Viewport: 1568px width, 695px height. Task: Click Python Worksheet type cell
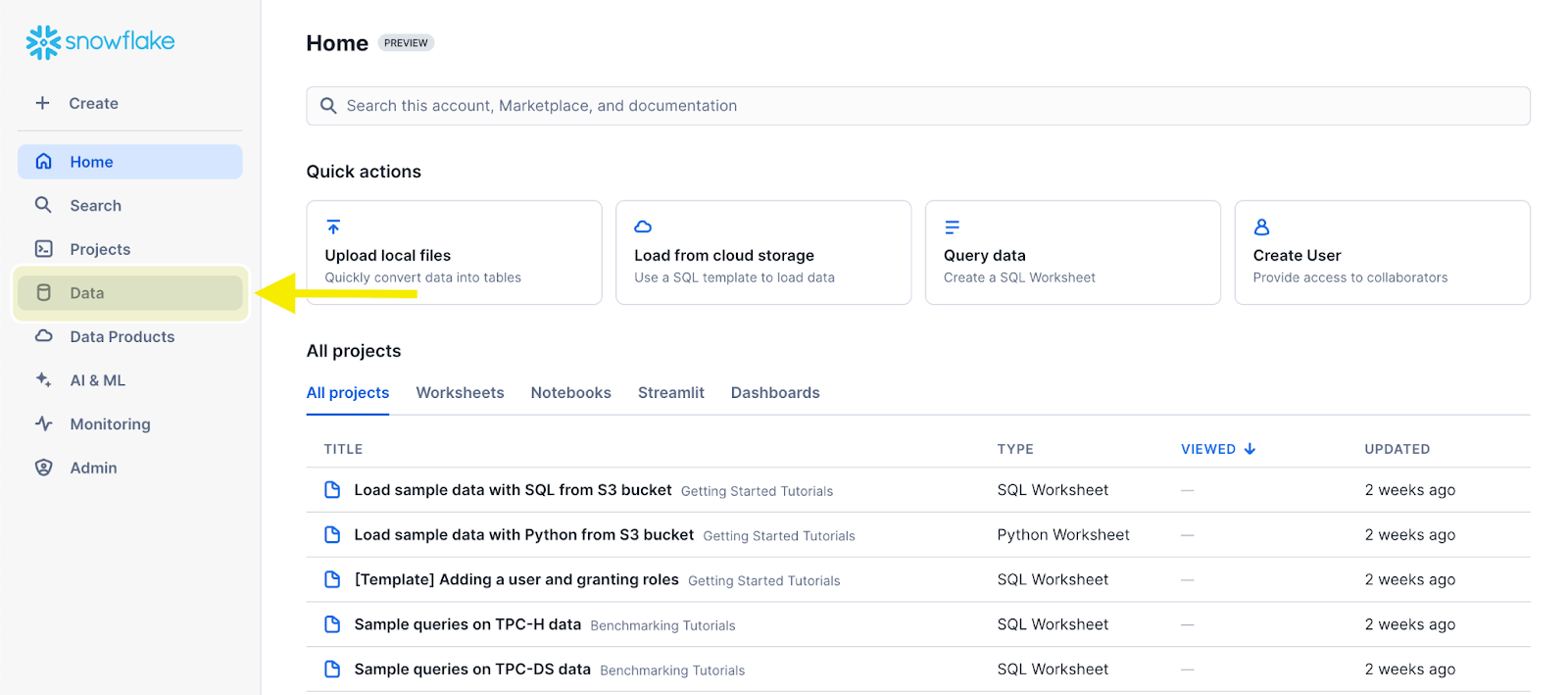pyautogui.click(x=1063, y=535)
